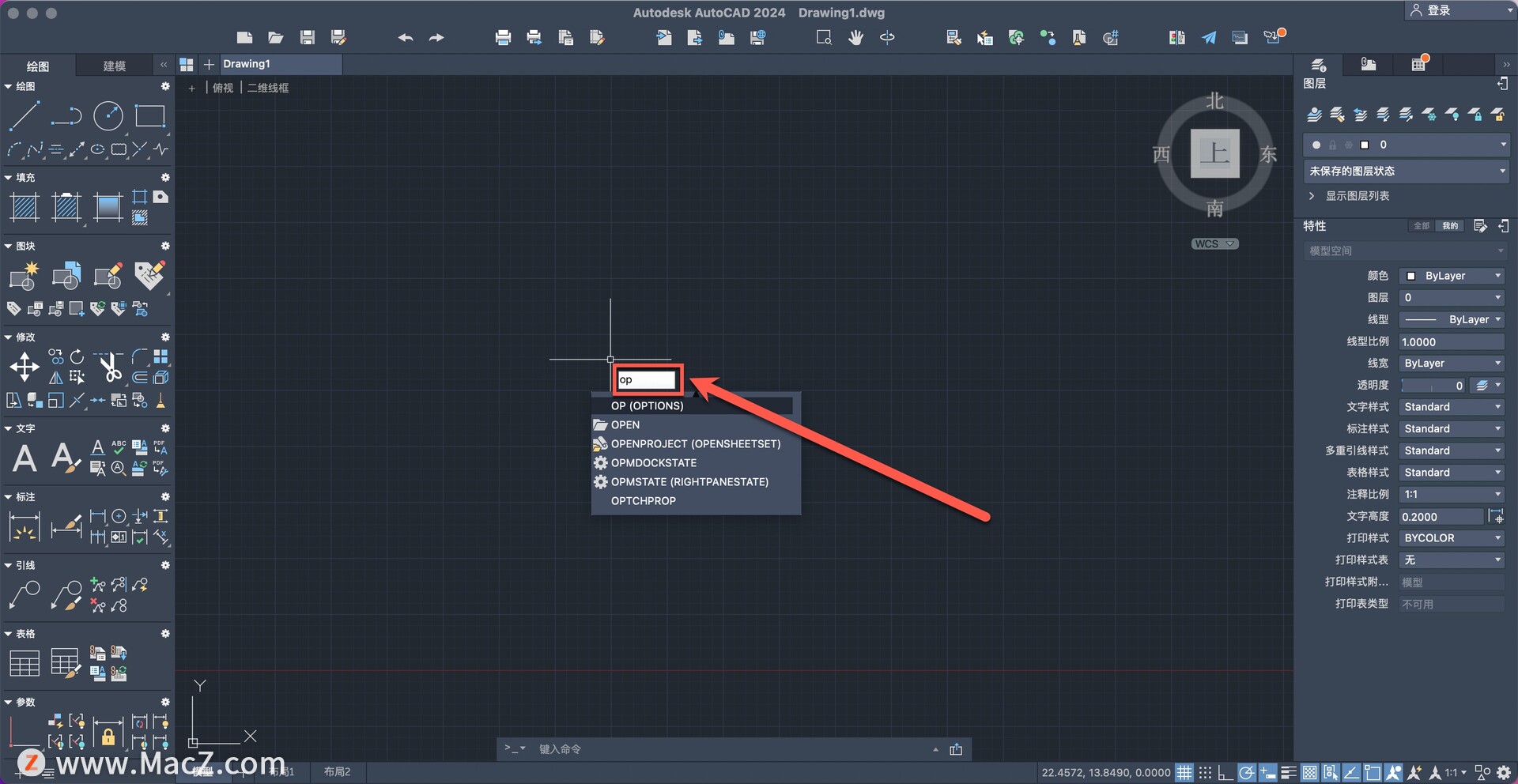This screenshot has width=1518, height=784.
Task: Select the Pan hand tool
Action: pos(855,37)
